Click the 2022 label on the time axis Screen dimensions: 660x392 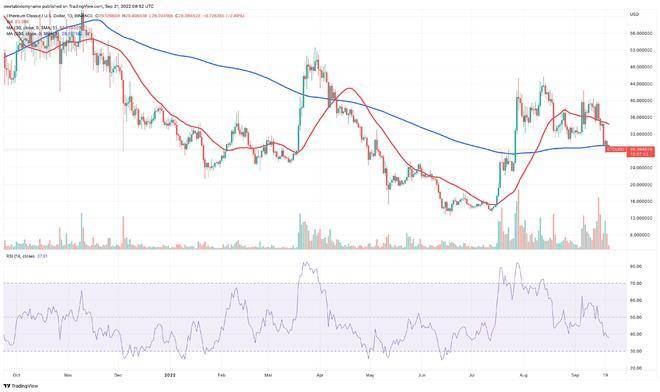click(x=169, y=374)
